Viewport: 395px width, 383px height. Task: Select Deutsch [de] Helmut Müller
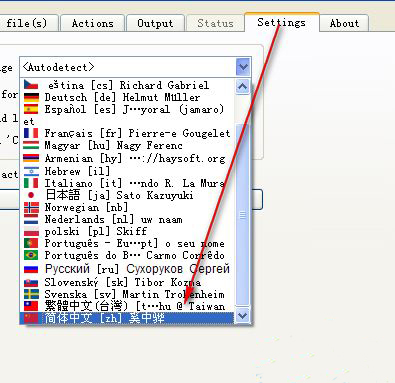[128, 97]
